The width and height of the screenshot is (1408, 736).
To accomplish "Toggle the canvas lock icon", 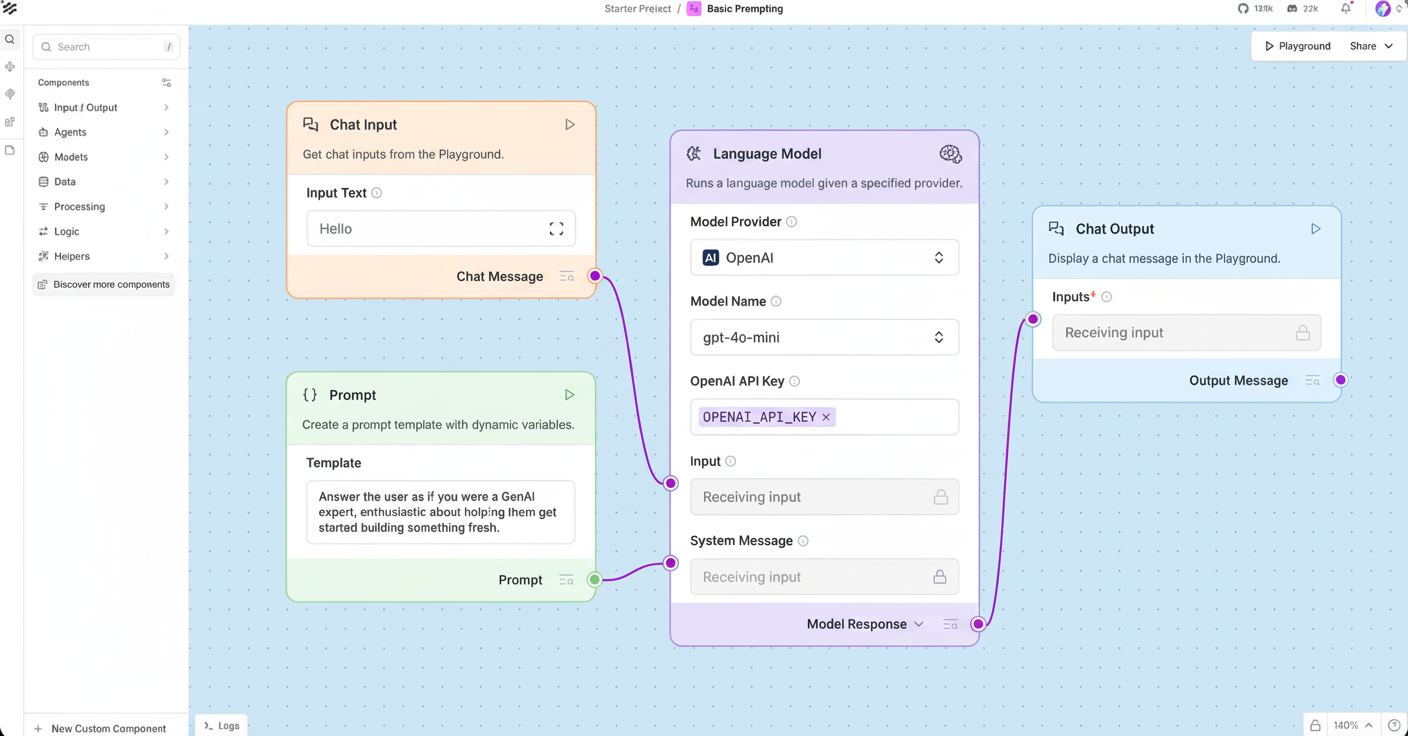I will click(1315, 725).
